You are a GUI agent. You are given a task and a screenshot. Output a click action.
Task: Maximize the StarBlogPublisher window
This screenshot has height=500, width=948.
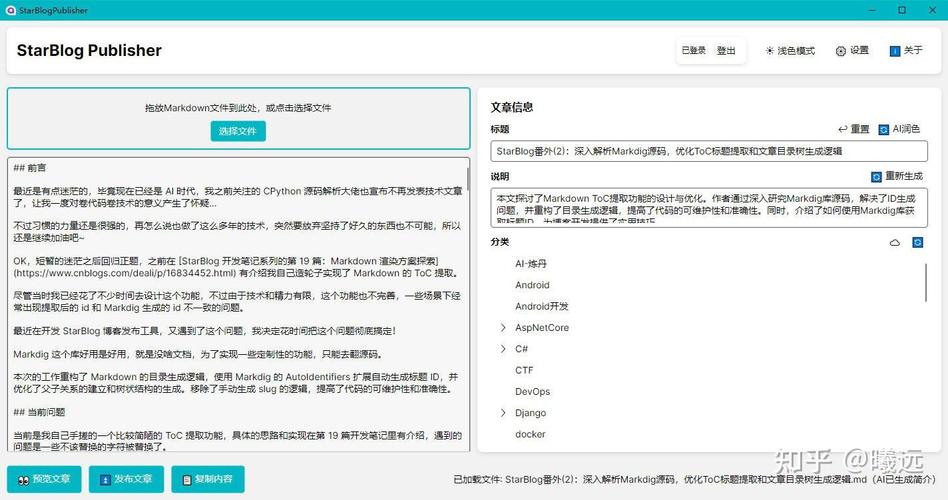pos(902,10)
